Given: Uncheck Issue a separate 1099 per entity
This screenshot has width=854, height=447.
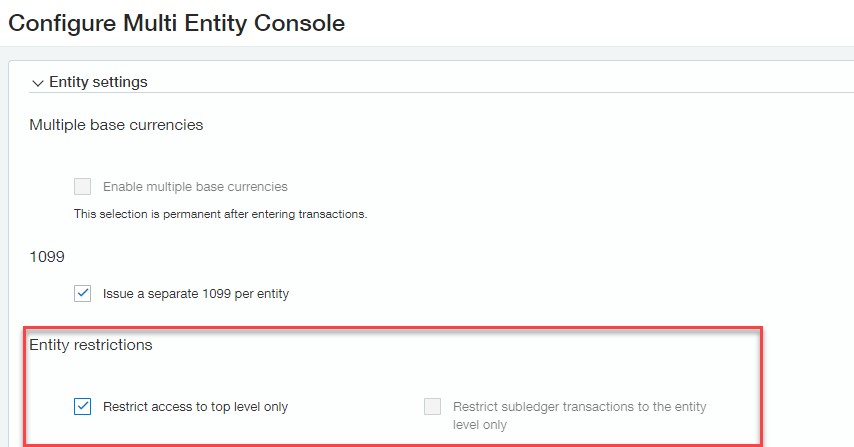Looking at the screenshot, I should [x=83, y=294].
